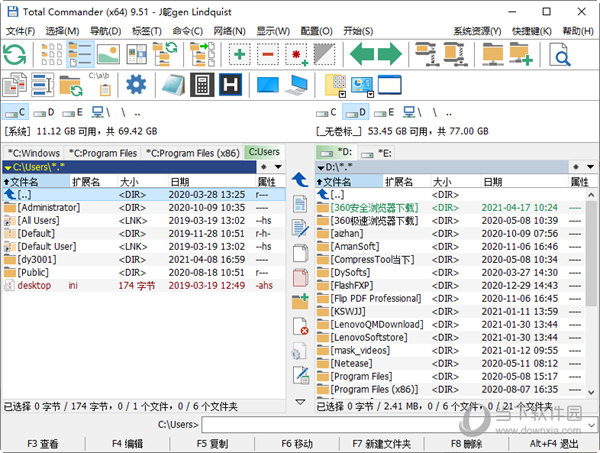Launch calculator icon
This screenshot has width=600, height=453.
point(202,85)
